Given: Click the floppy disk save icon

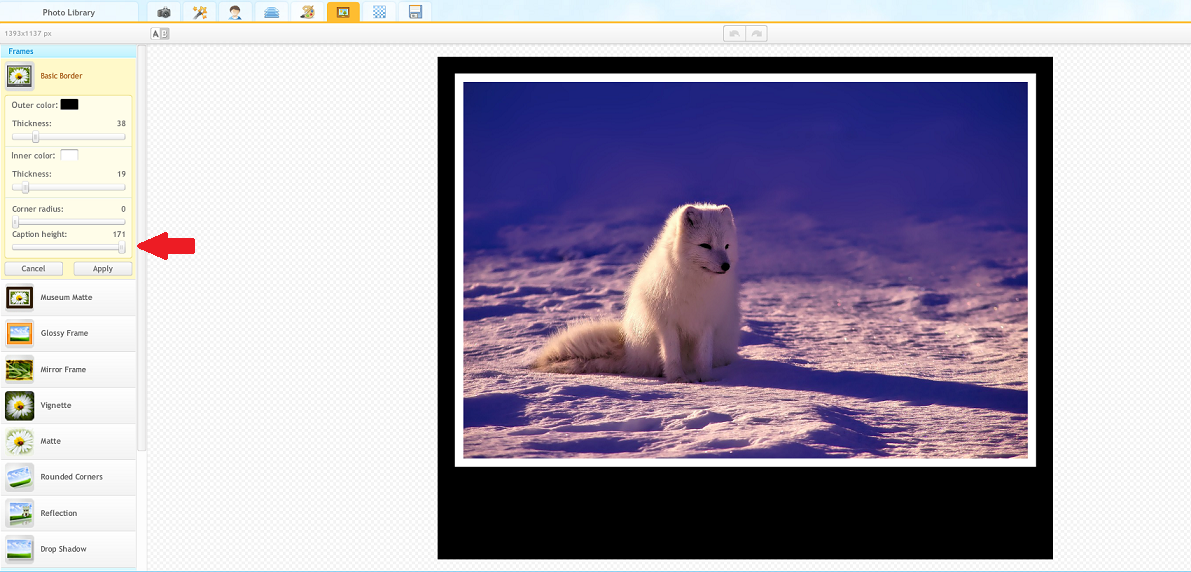Looking at the screenshot, I should click(x=415, y=12).
